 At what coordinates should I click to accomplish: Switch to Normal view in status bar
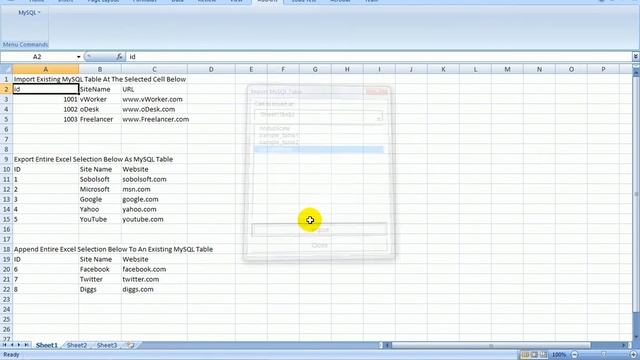pos(525,355)
